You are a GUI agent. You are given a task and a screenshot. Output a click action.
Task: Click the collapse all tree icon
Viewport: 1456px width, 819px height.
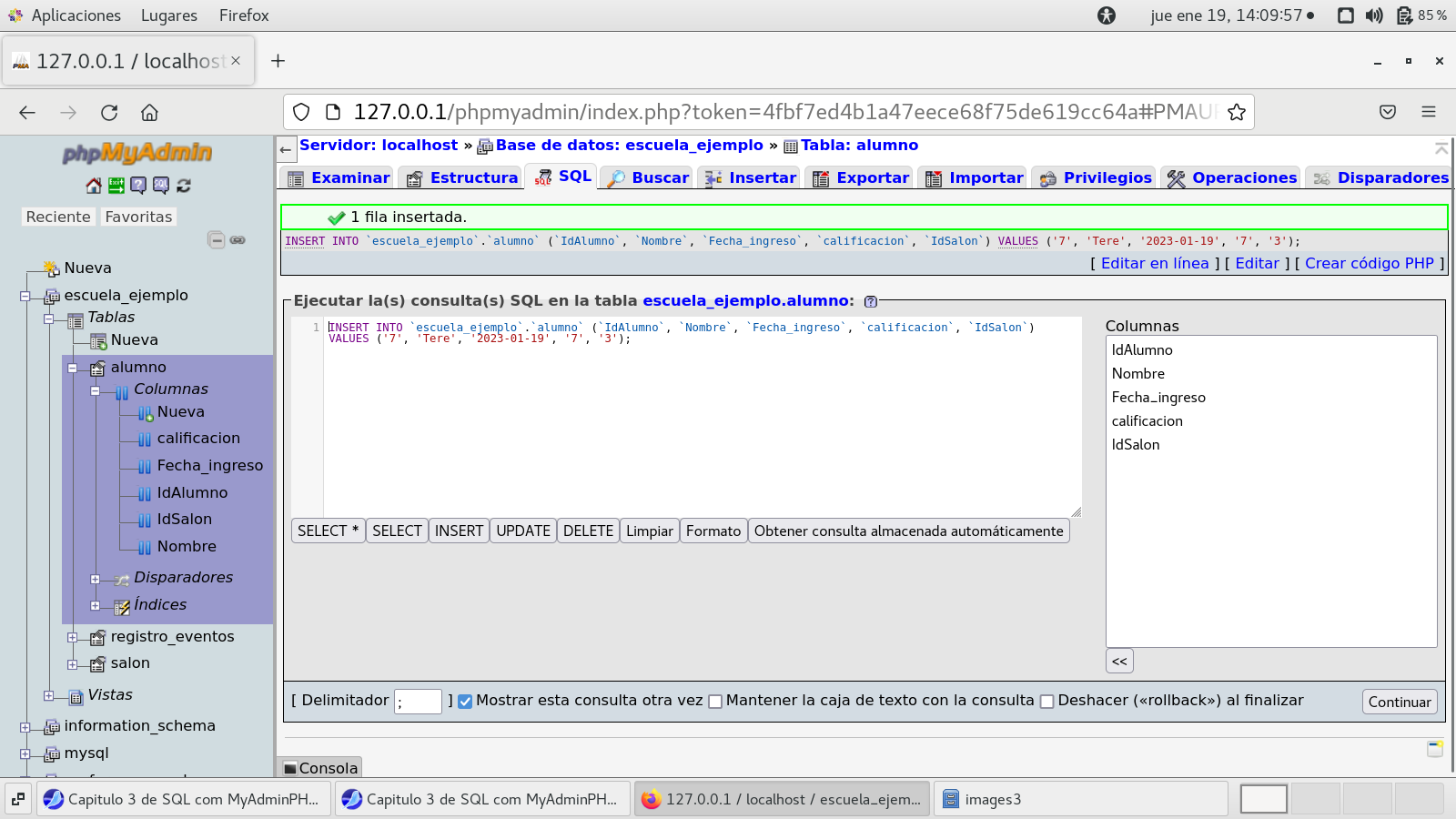coord(216,240)
